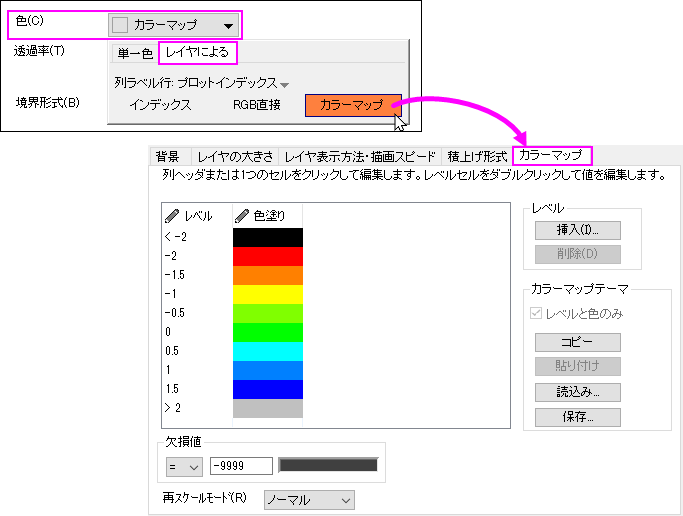The width and height of the screenshot is (683, 516).
Task: Select the green fill swatch for level 0
Action: (x=267, y=333)
